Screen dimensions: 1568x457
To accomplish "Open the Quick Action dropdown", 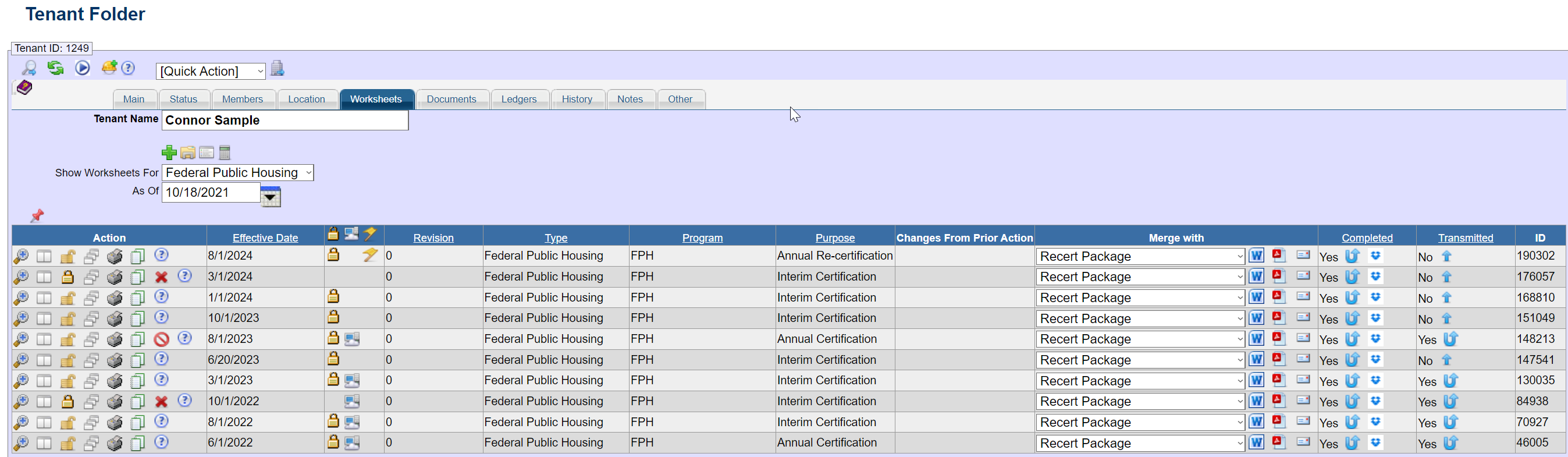I will coord(211,71).
